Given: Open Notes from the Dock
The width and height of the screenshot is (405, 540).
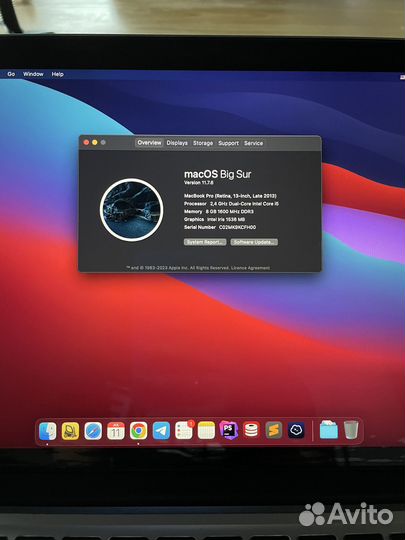Looking at the screenshot, I should [x=206, y=431].
